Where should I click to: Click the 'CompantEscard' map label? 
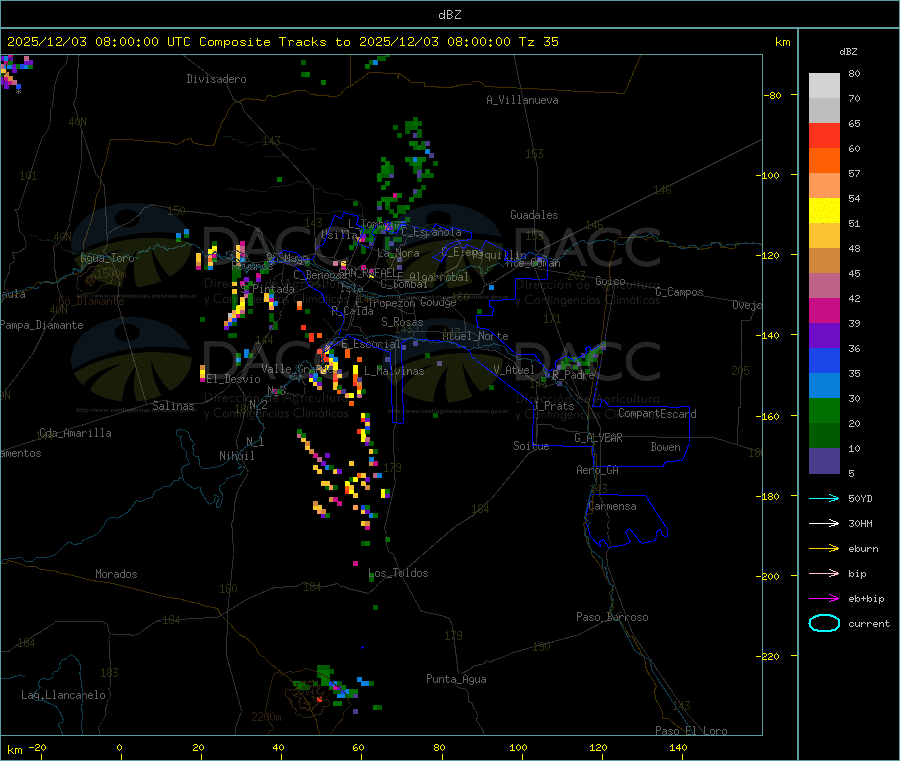click(657, 414)
